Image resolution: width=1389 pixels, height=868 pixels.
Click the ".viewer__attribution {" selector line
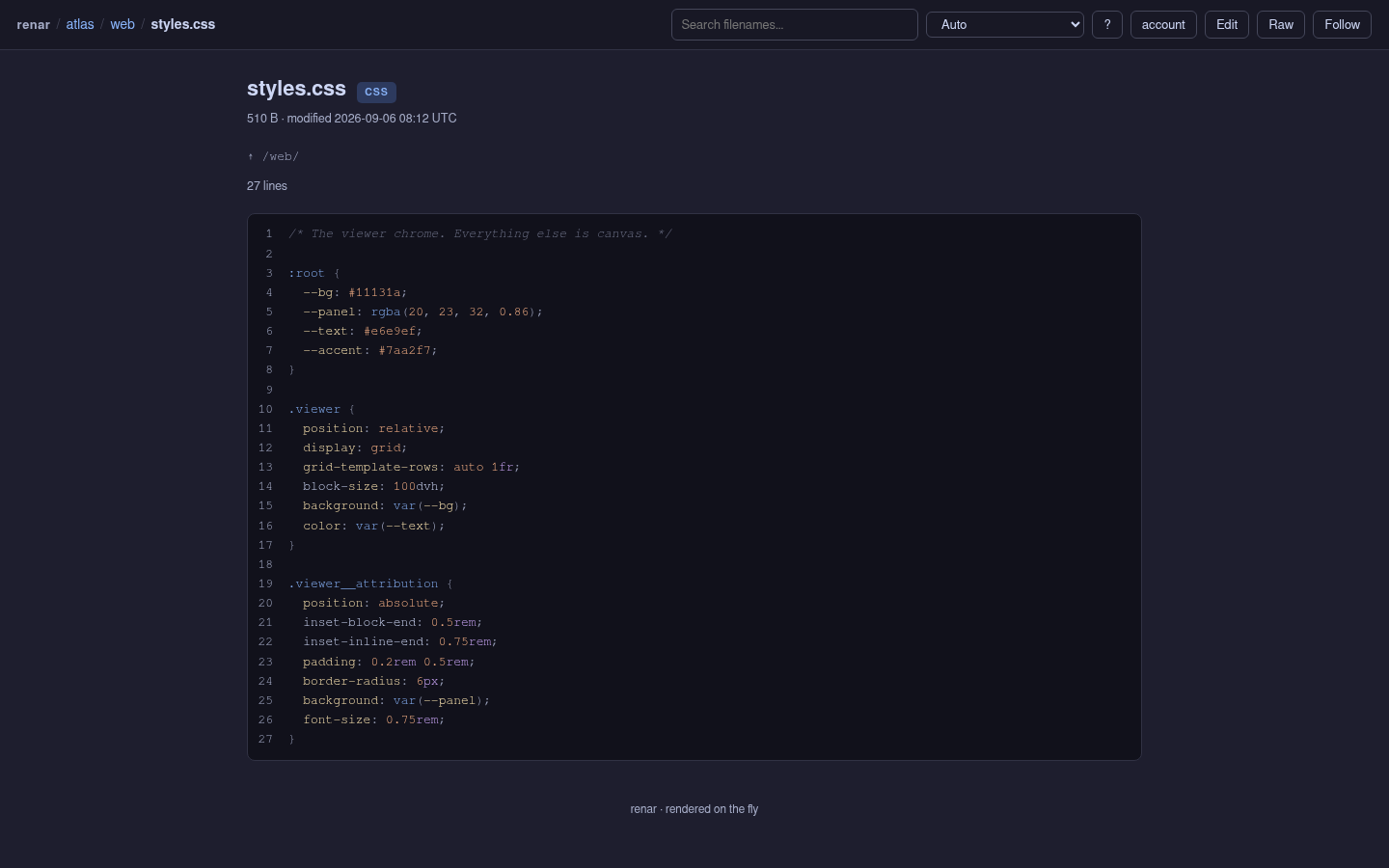(x=370, y=583)
